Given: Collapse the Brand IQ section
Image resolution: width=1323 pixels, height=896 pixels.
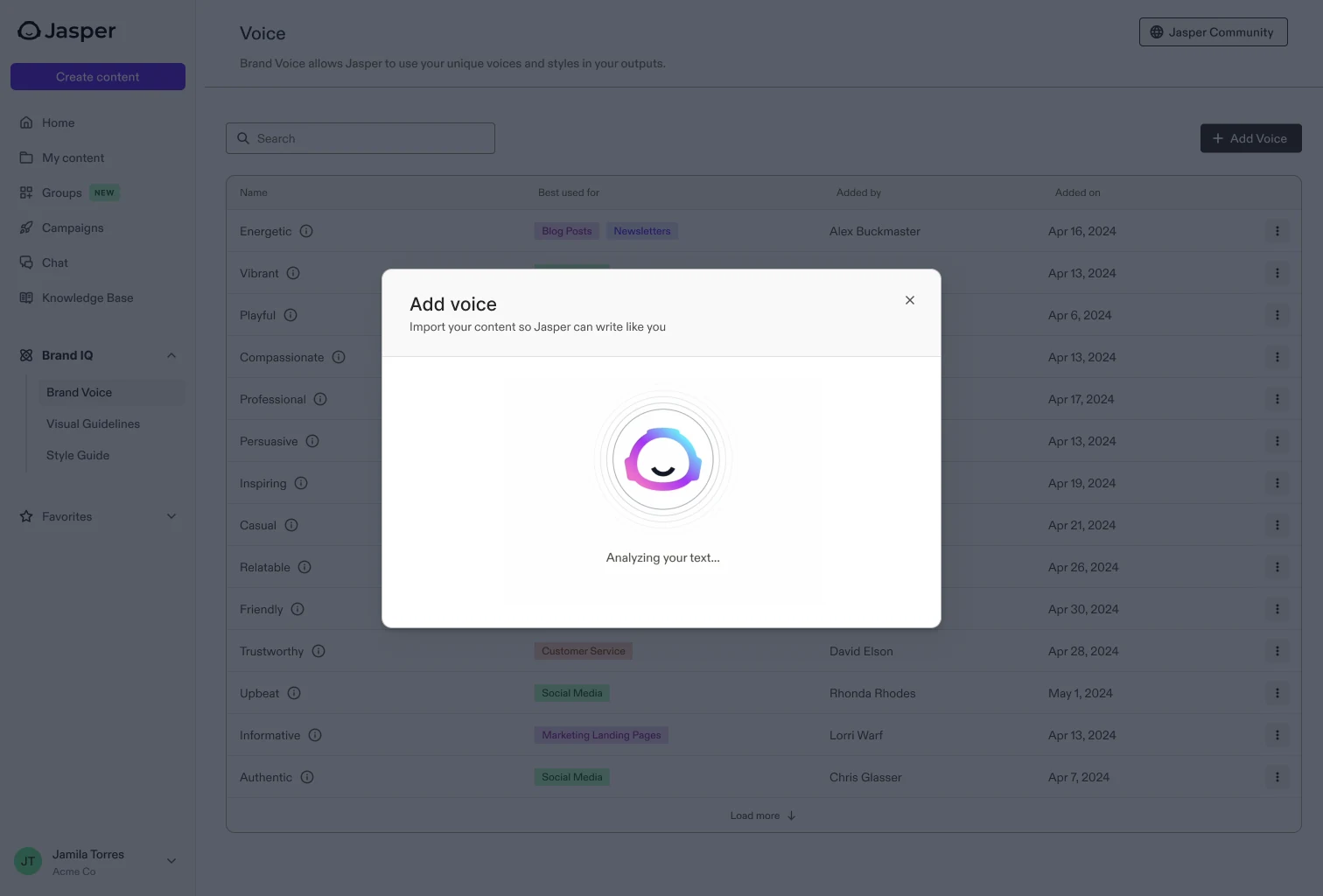Looking at the screenshot, I should point(171,355).
